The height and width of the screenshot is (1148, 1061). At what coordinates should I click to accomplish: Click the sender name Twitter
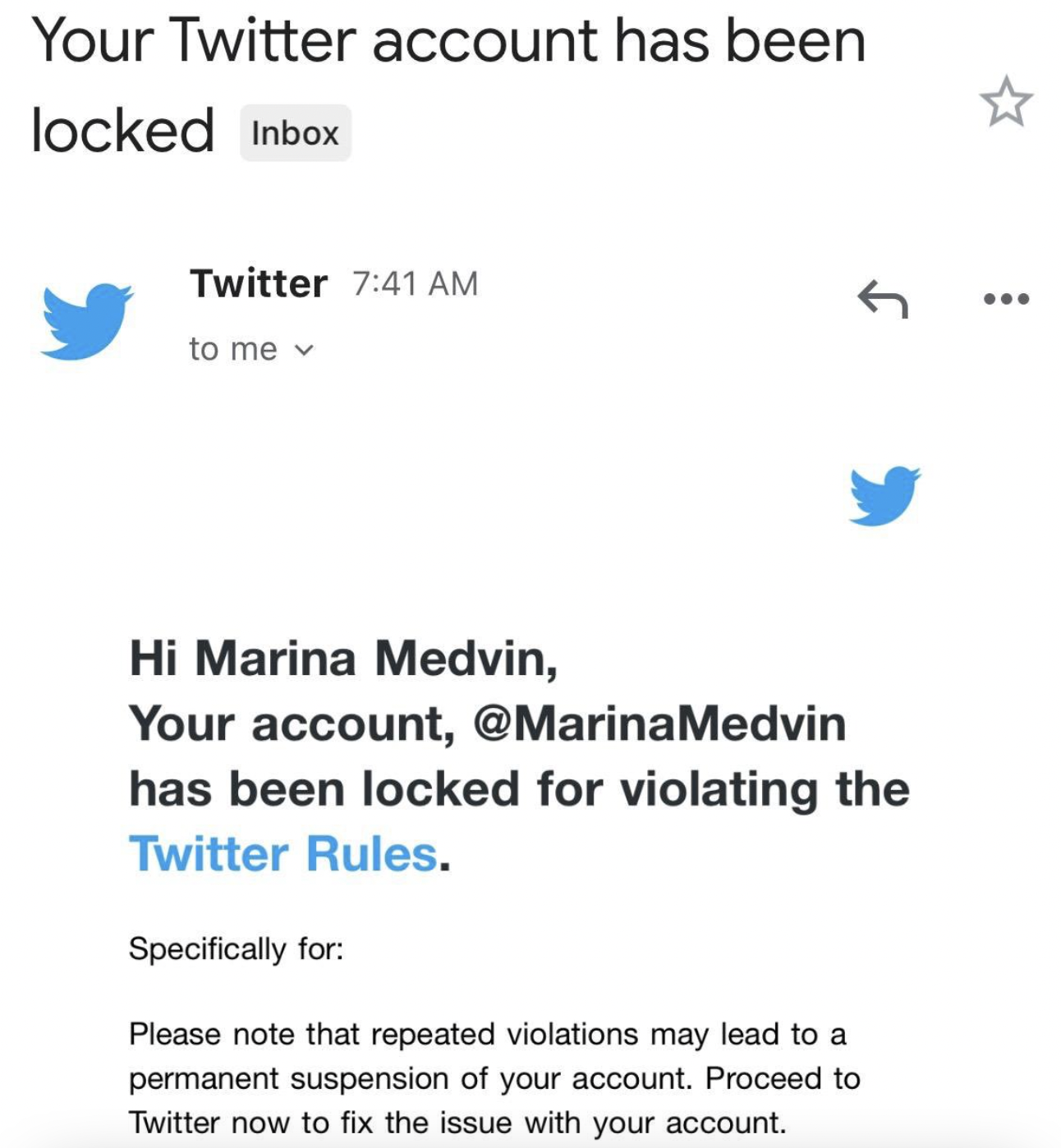[x=259, y=283]
